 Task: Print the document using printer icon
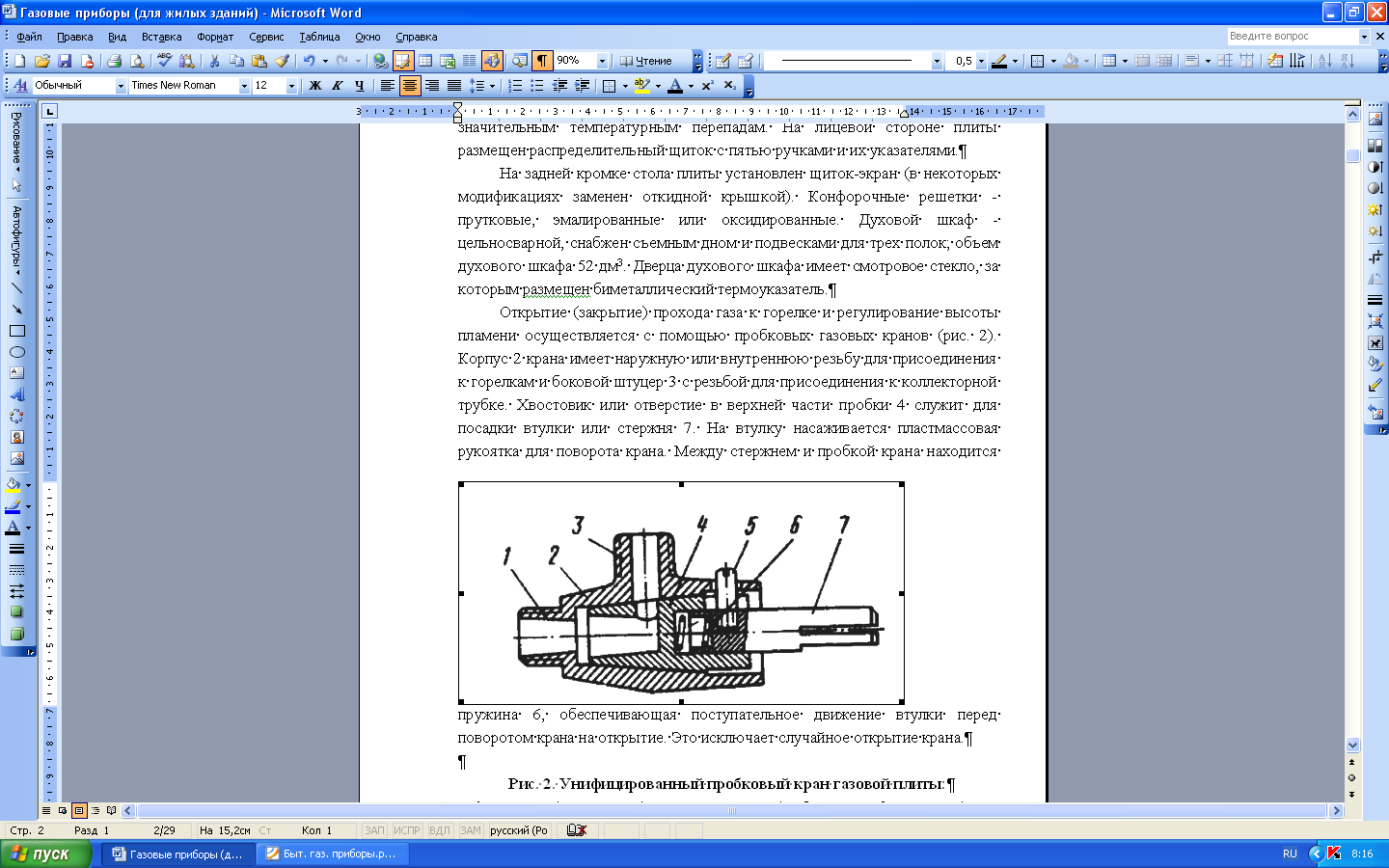(x=114, y=61)
